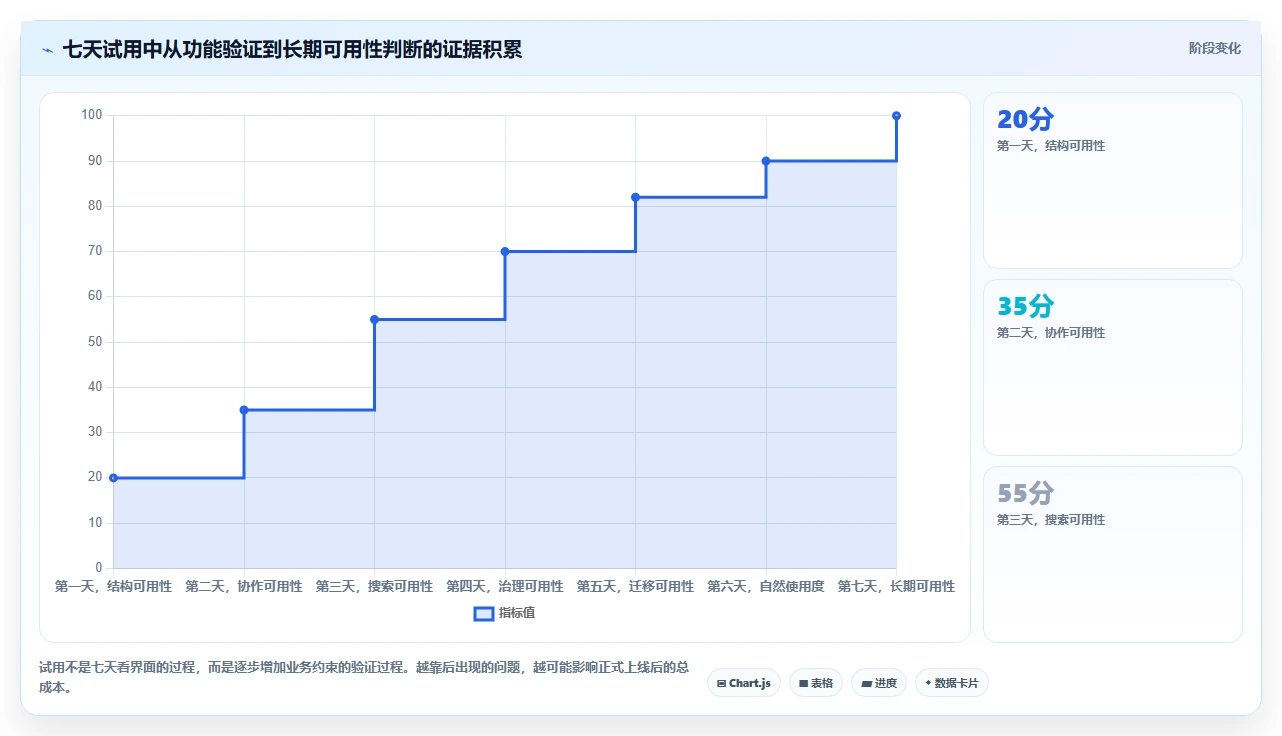This screenshot has width=1282, height=736.
Task: Click data point at 100 on 第七天
Action: coord(896,116)
